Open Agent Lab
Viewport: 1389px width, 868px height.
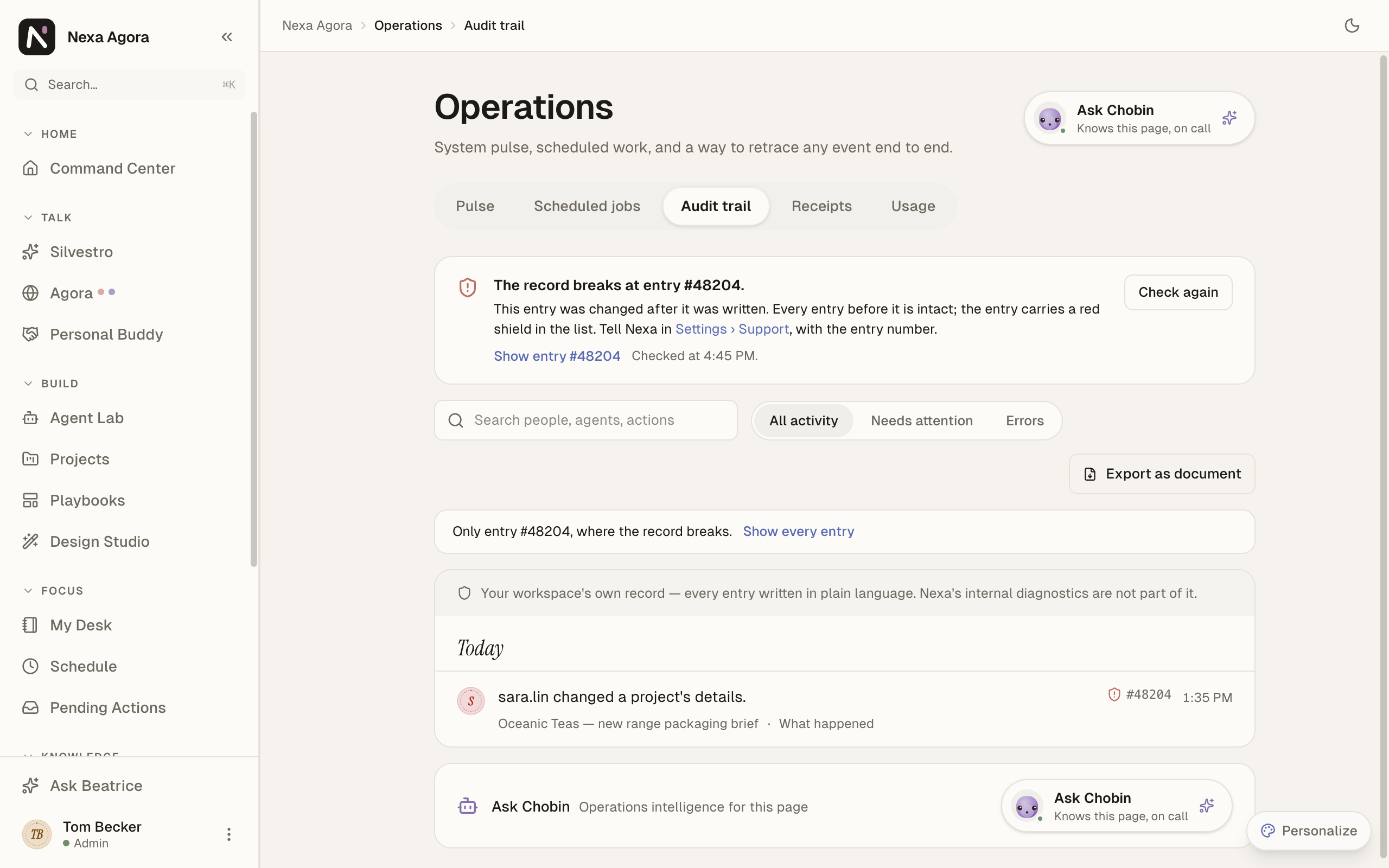click(x=129, y=418)
